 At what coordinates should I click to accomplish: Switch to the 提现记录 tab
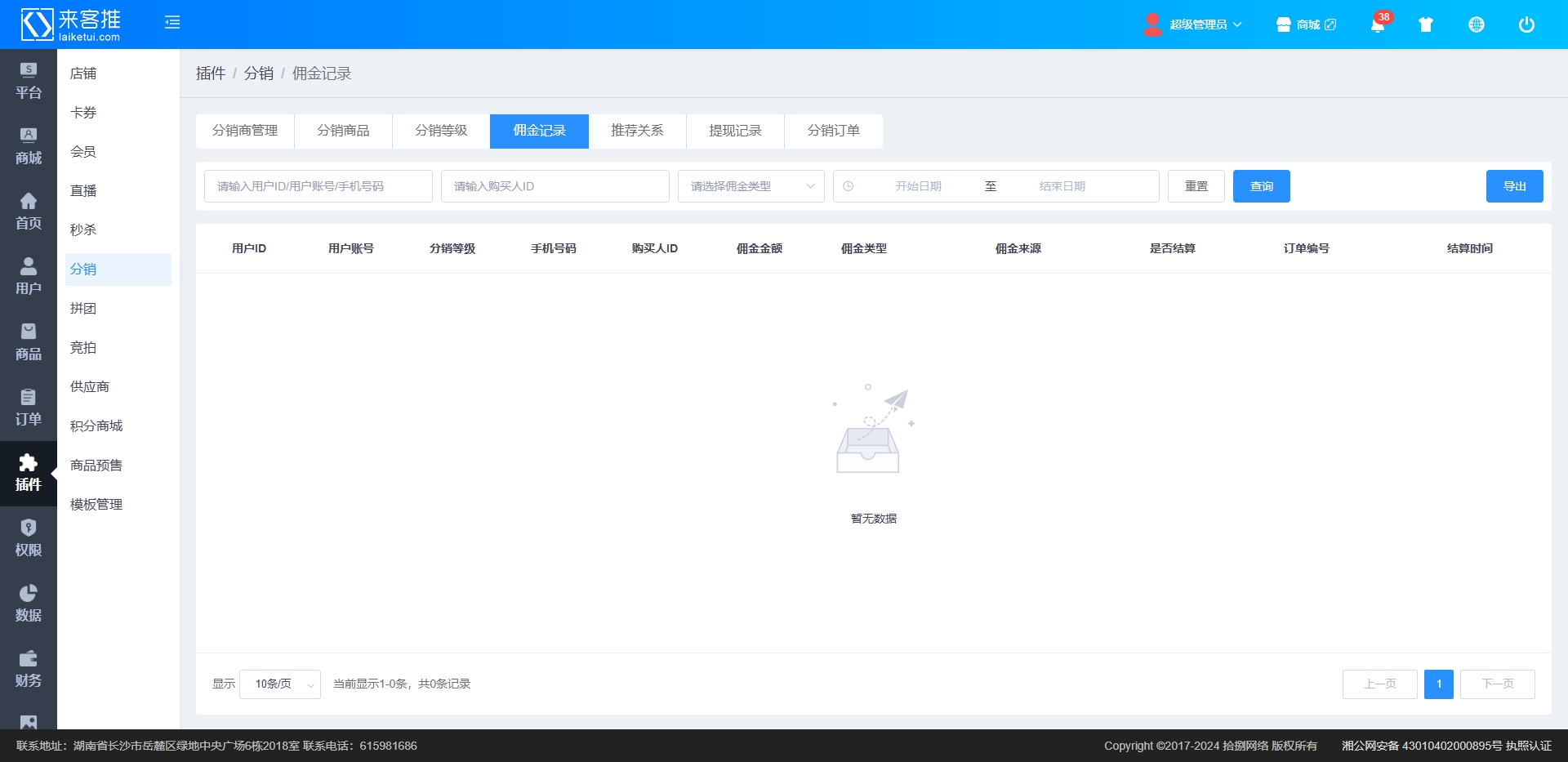735,131
